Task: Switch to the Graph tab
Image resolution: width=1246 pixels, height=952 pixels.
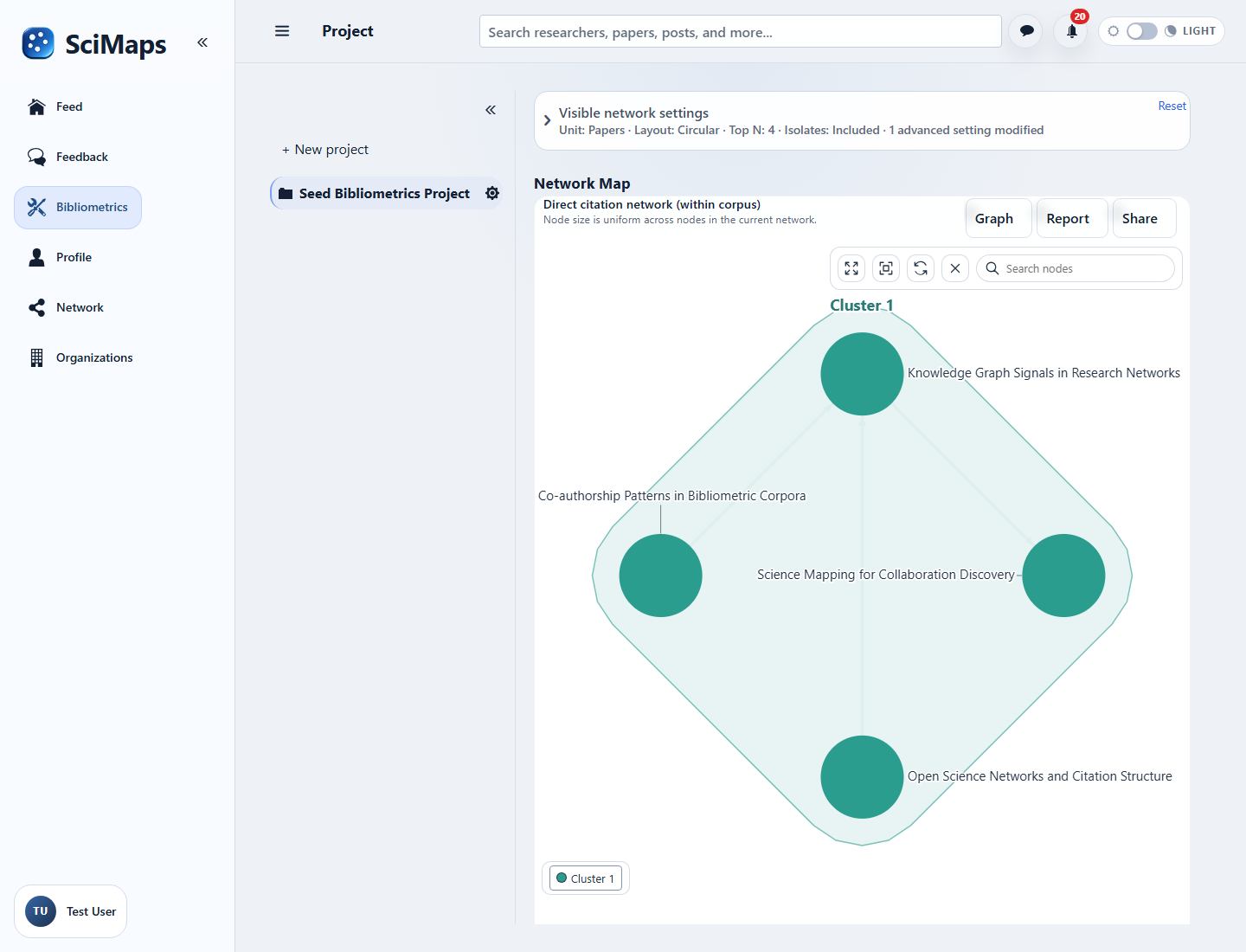Action: point(999,218)
